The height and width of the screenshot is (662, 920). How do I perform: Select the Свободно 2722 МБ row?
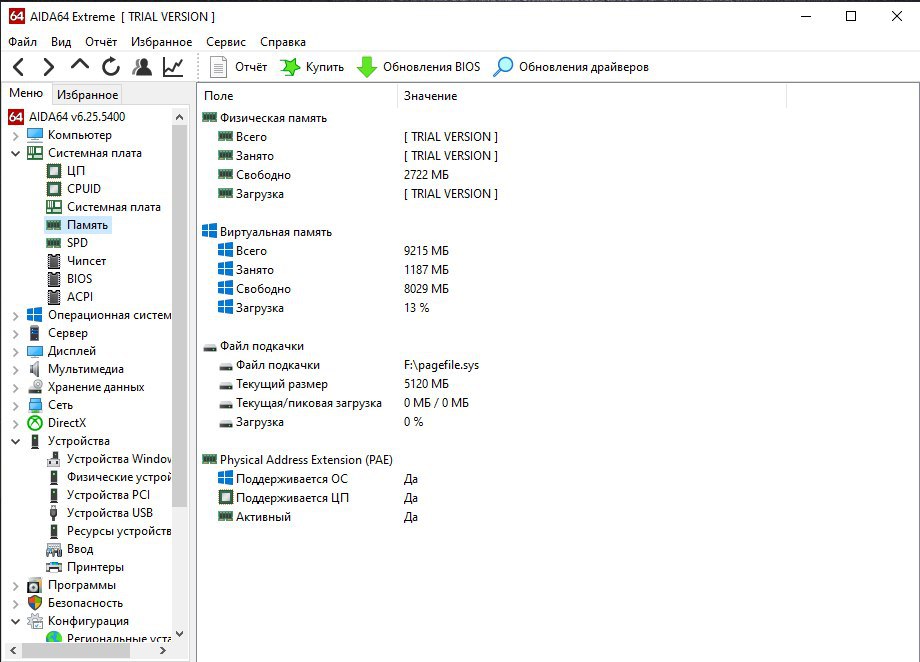(333, 175)
